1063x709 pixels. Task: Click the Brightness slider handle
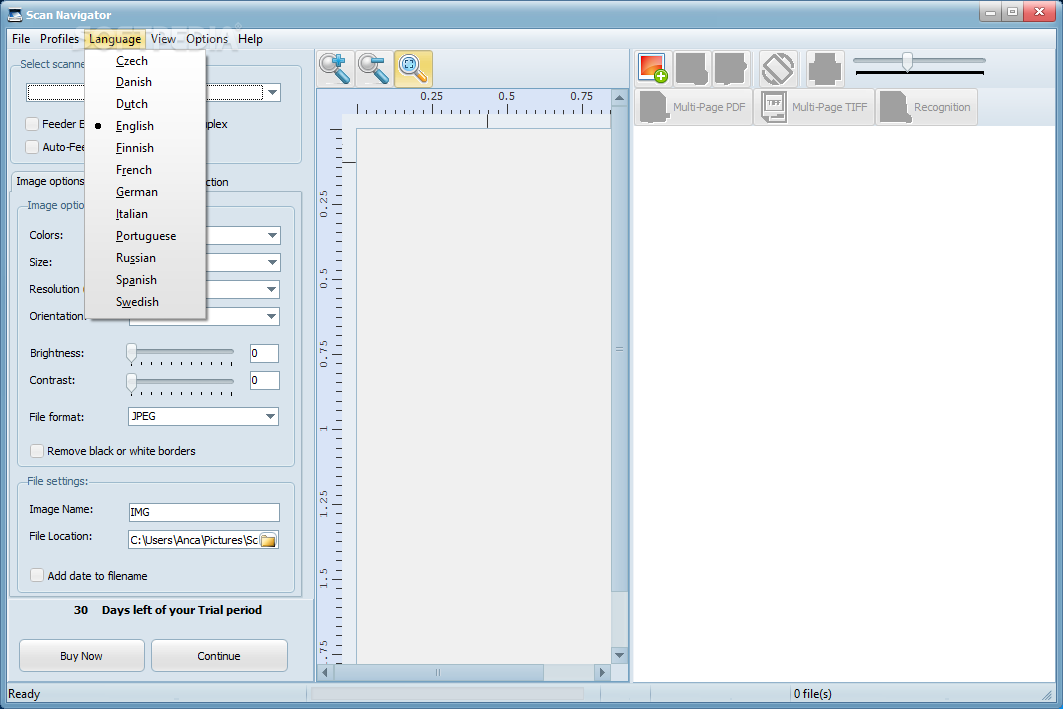click(132, 352)
